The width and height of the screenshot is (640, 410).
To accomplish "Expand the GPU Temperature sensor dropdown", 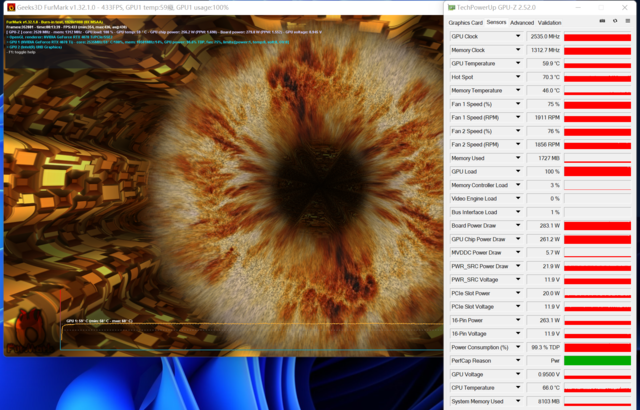I will pyautogui.click(x=518, y=63).
